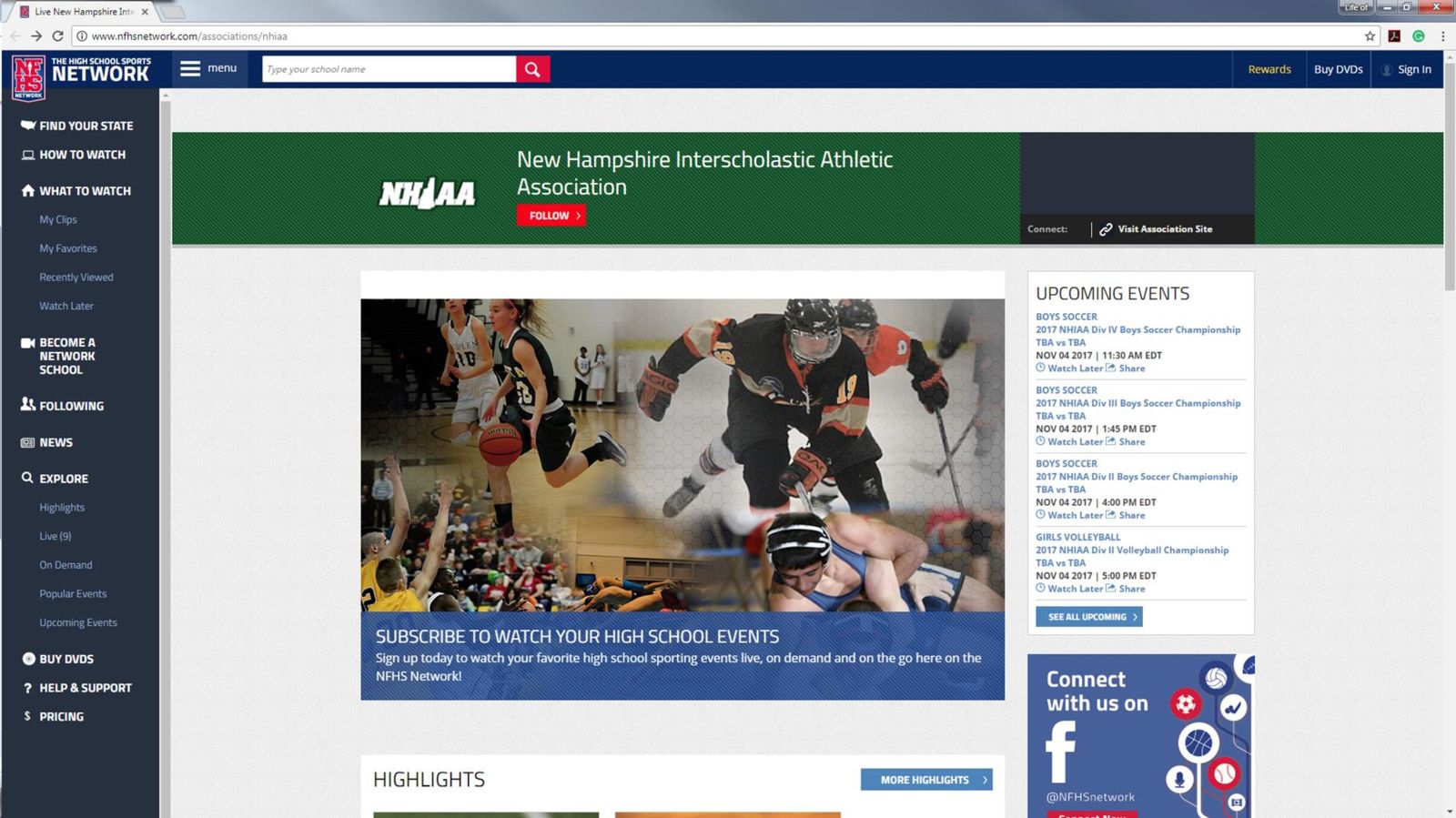The image size is (1456, 818).
Task: Open Watch Later in sidebar
Action: tap(66, 307)
